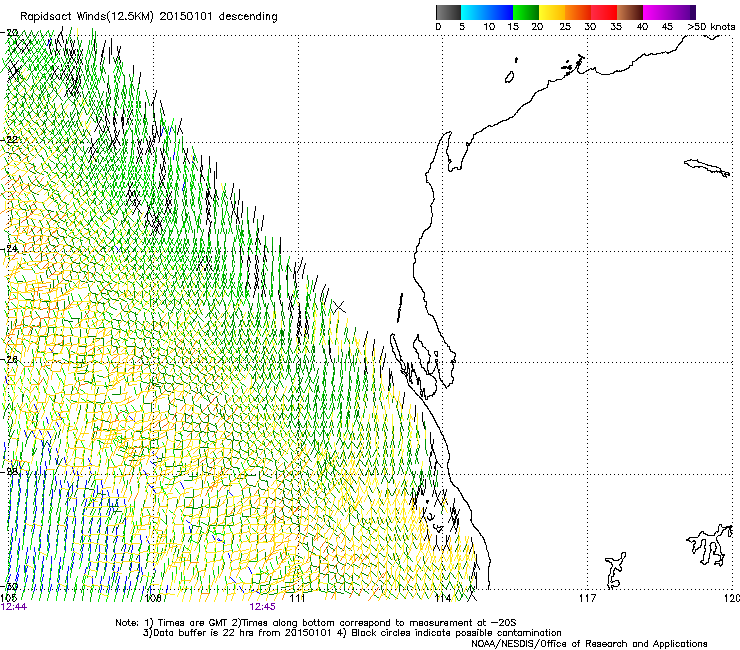This screenshot has width=740, height=650.
Task: Click the '108' longitude axis label
Action: coord(153,599)
